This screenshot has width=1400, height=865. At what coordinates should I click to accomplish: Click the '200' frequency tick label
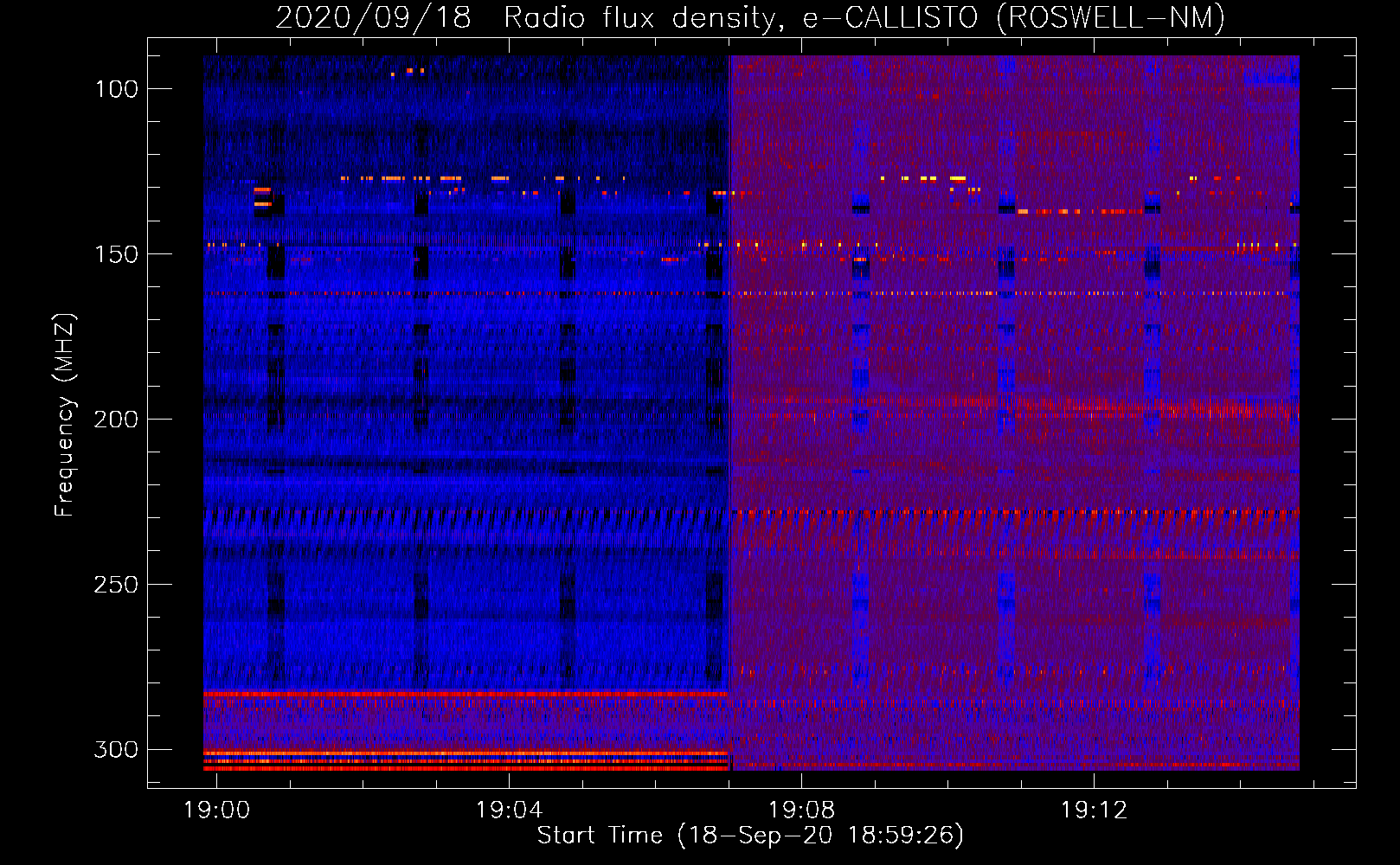point(116,420)
